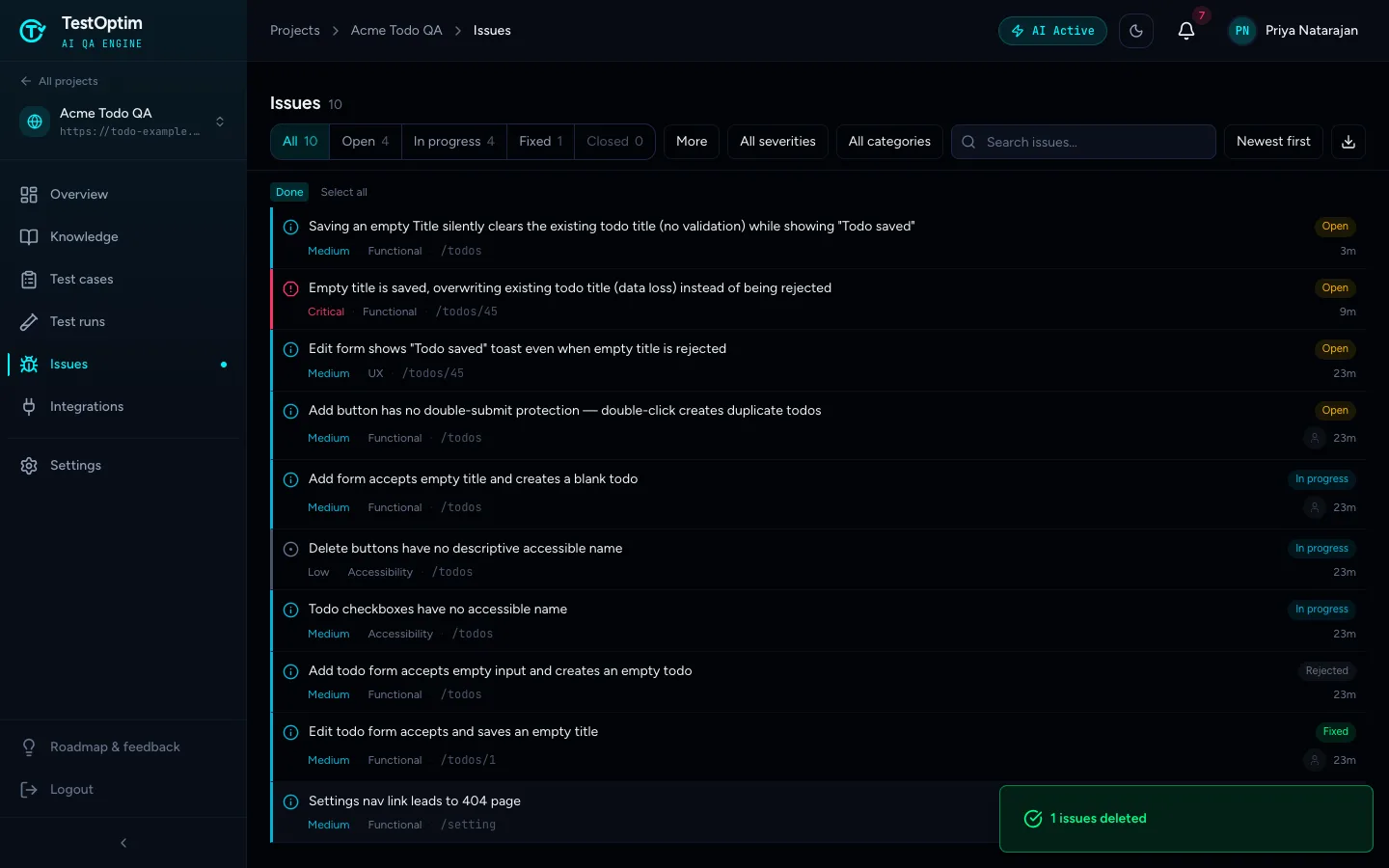Collapse the sidebar with chevron arrow
1389x868 pixels.
pyautogui.click(x=123, y=843)
